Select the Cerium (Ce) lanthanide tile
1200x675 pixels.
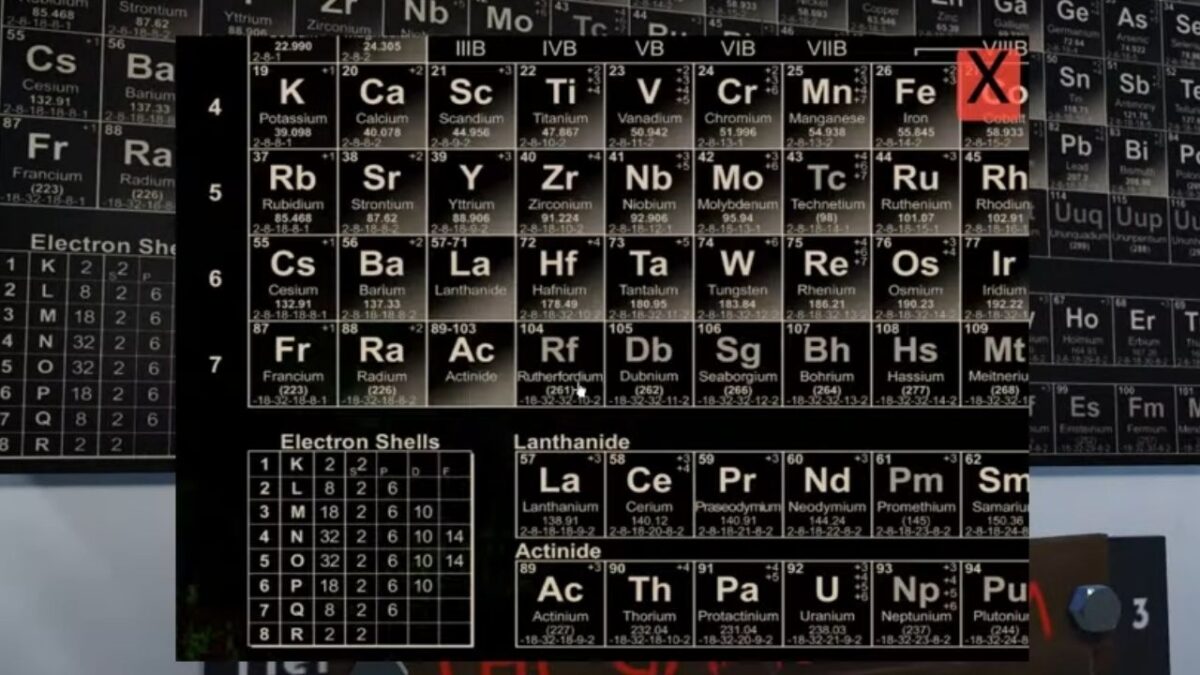648,494
